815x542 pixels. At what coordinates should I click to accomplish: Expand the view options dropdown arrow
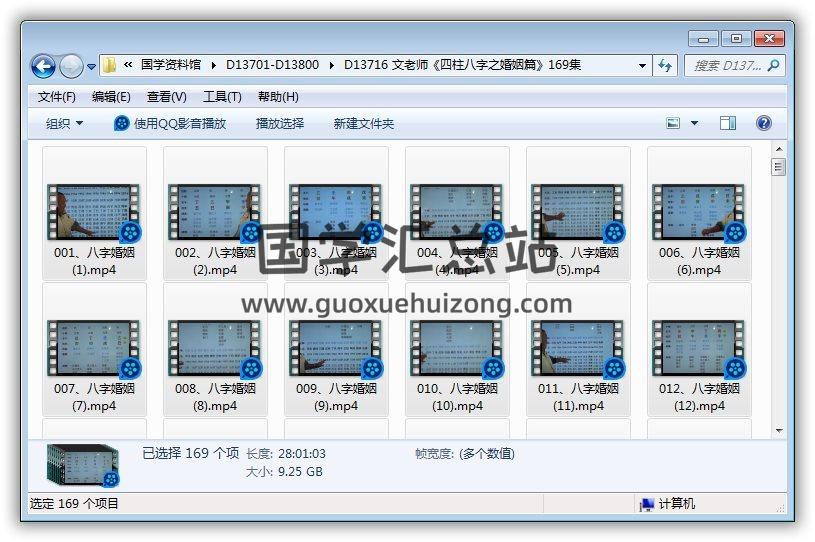pos(696,123)
